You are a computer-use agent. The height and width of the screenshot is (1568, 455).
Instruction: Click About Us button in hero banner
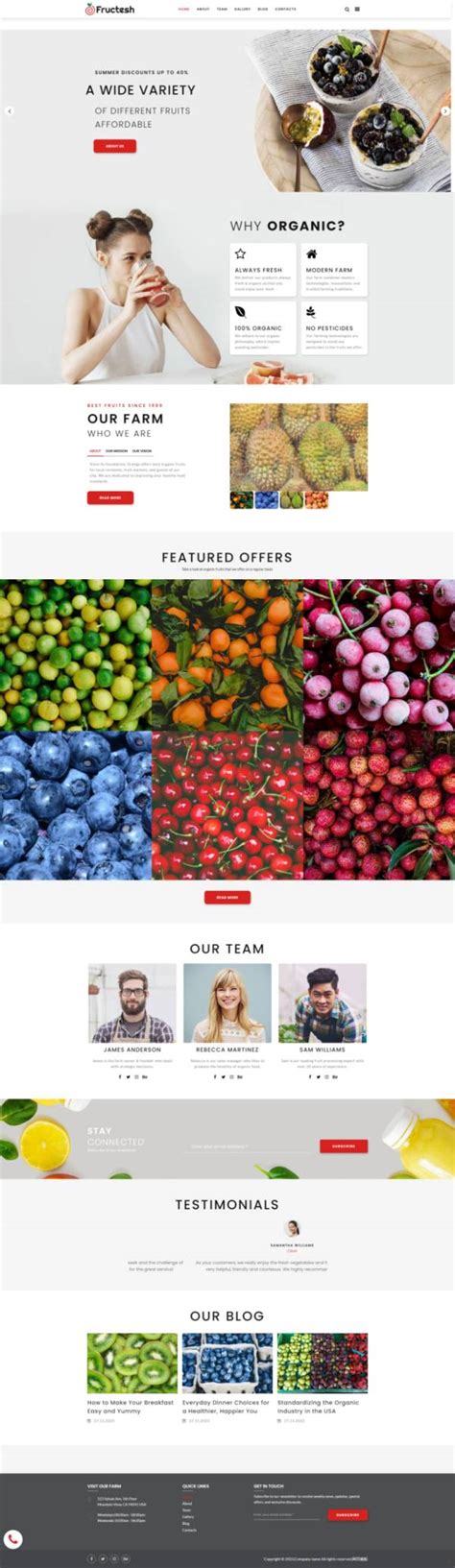pyautogui.click(x=114, y=146)
